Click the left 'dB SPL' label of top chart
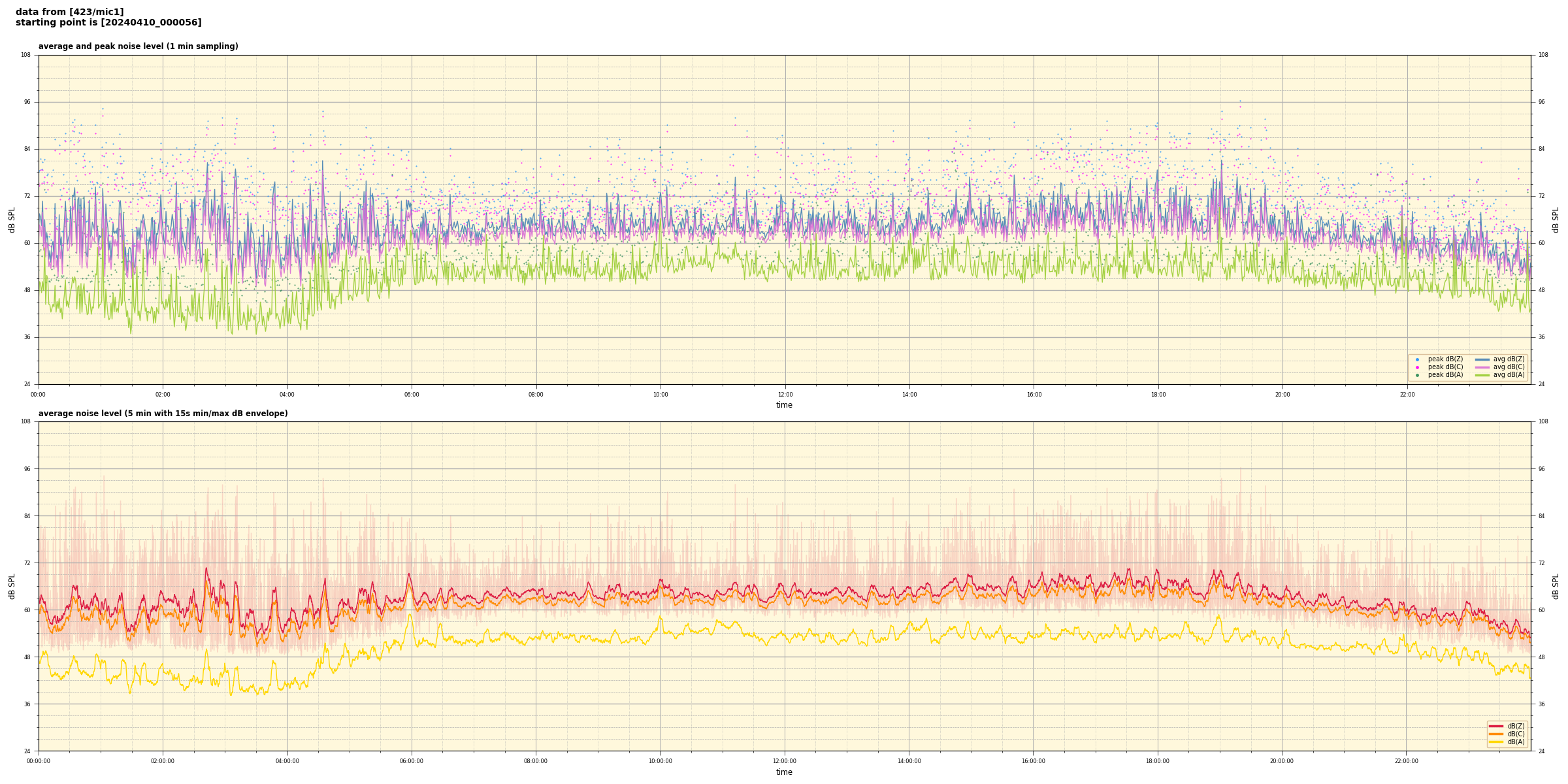The width and height of the screenshot is (1568, 784). click(x=12, y=220)
